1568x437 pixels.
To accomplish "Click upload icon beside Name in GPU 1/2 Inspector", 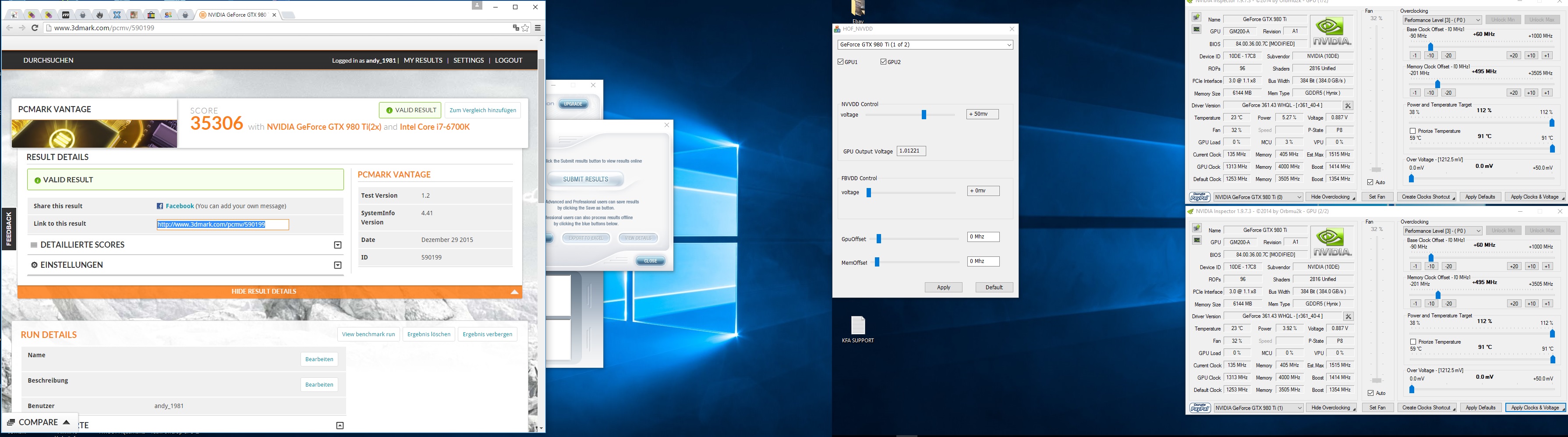I will (1196, 18).
